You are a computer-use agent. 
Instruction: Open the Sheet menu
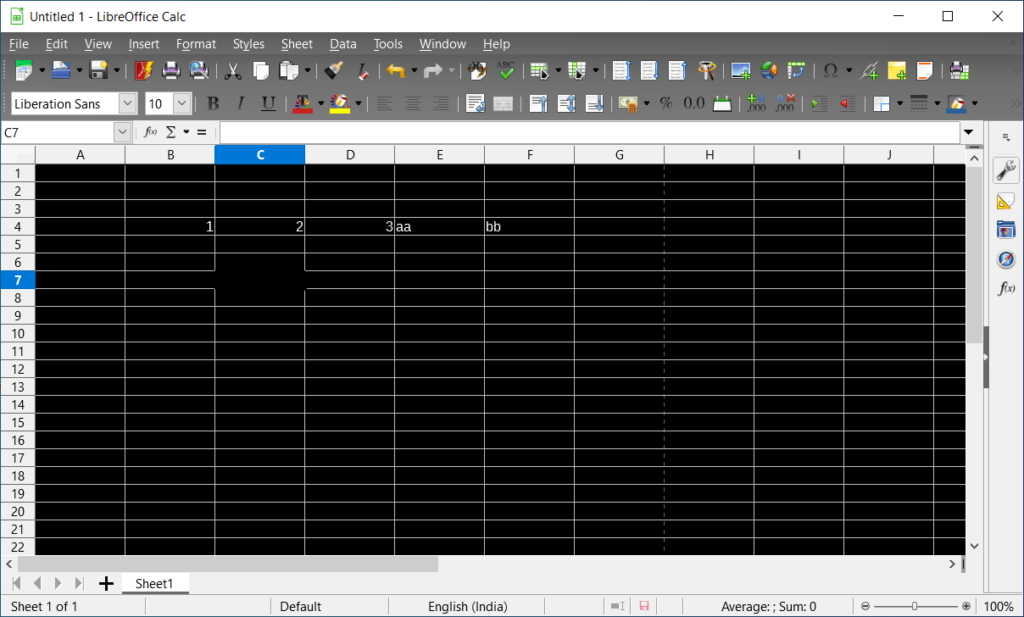pyautogui.click(x=297, y=44)
